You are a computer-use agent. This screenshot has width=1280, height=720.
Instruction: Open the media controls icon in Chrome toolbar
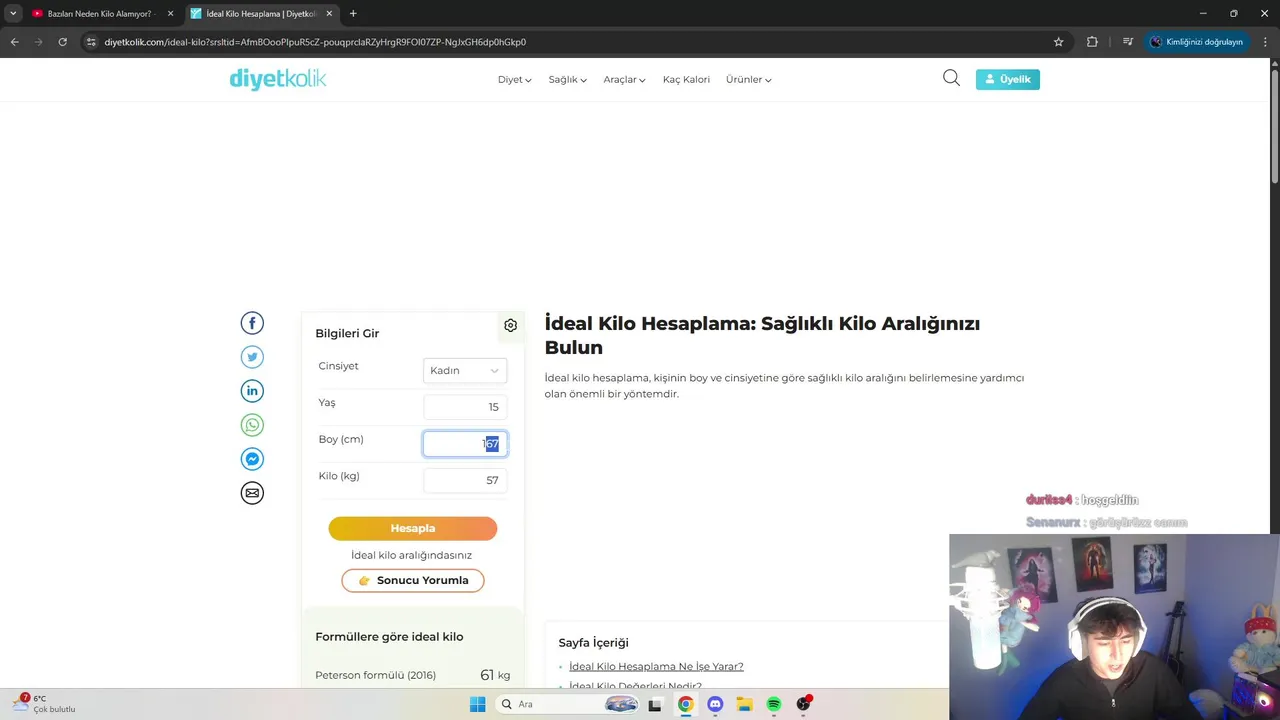1128,42
